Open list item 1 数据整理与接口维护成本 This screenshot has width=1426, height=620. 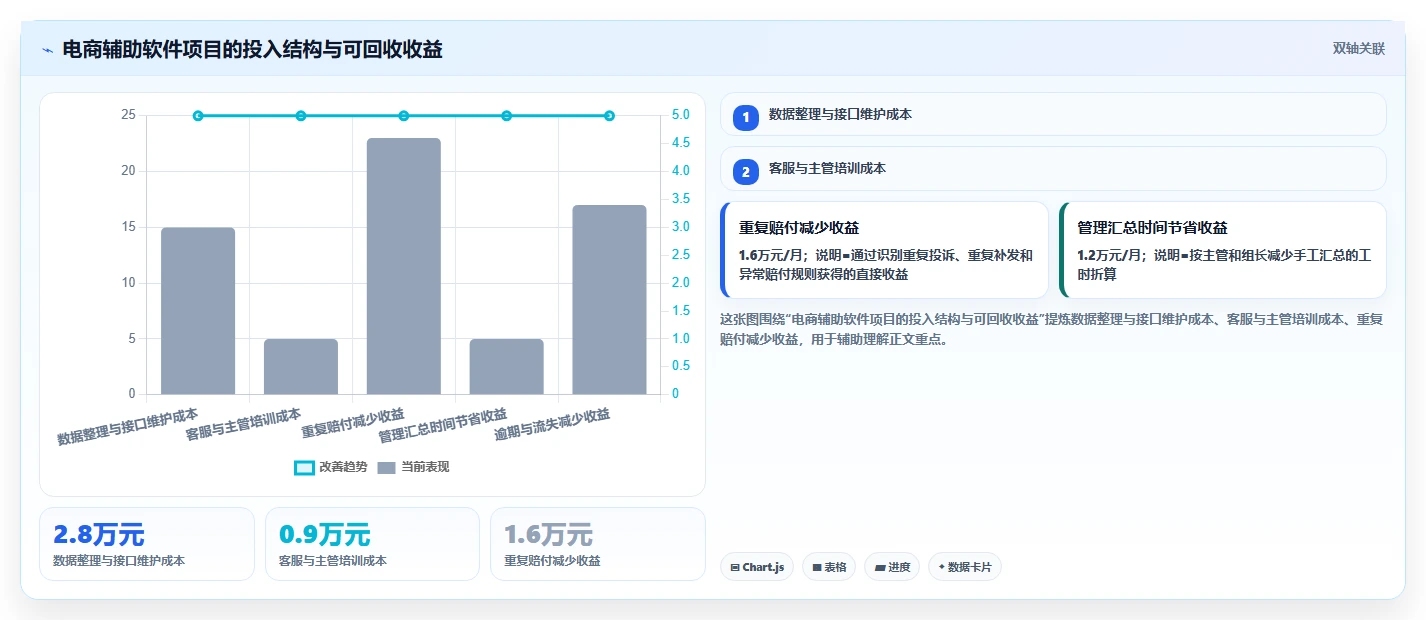[1053, 114]
